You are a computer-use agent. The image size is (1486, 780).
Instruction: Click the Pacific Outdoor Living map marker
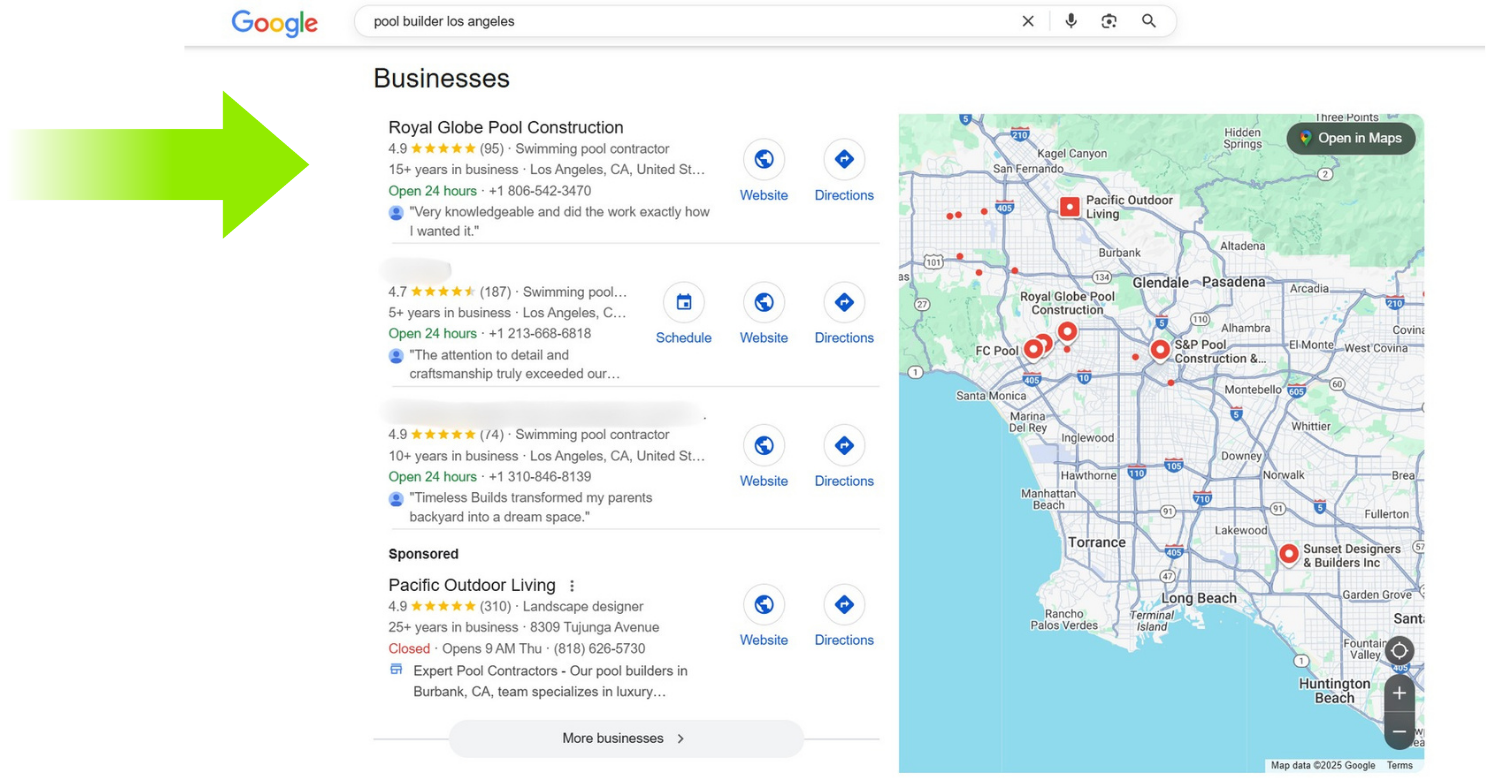(1069, 207)
